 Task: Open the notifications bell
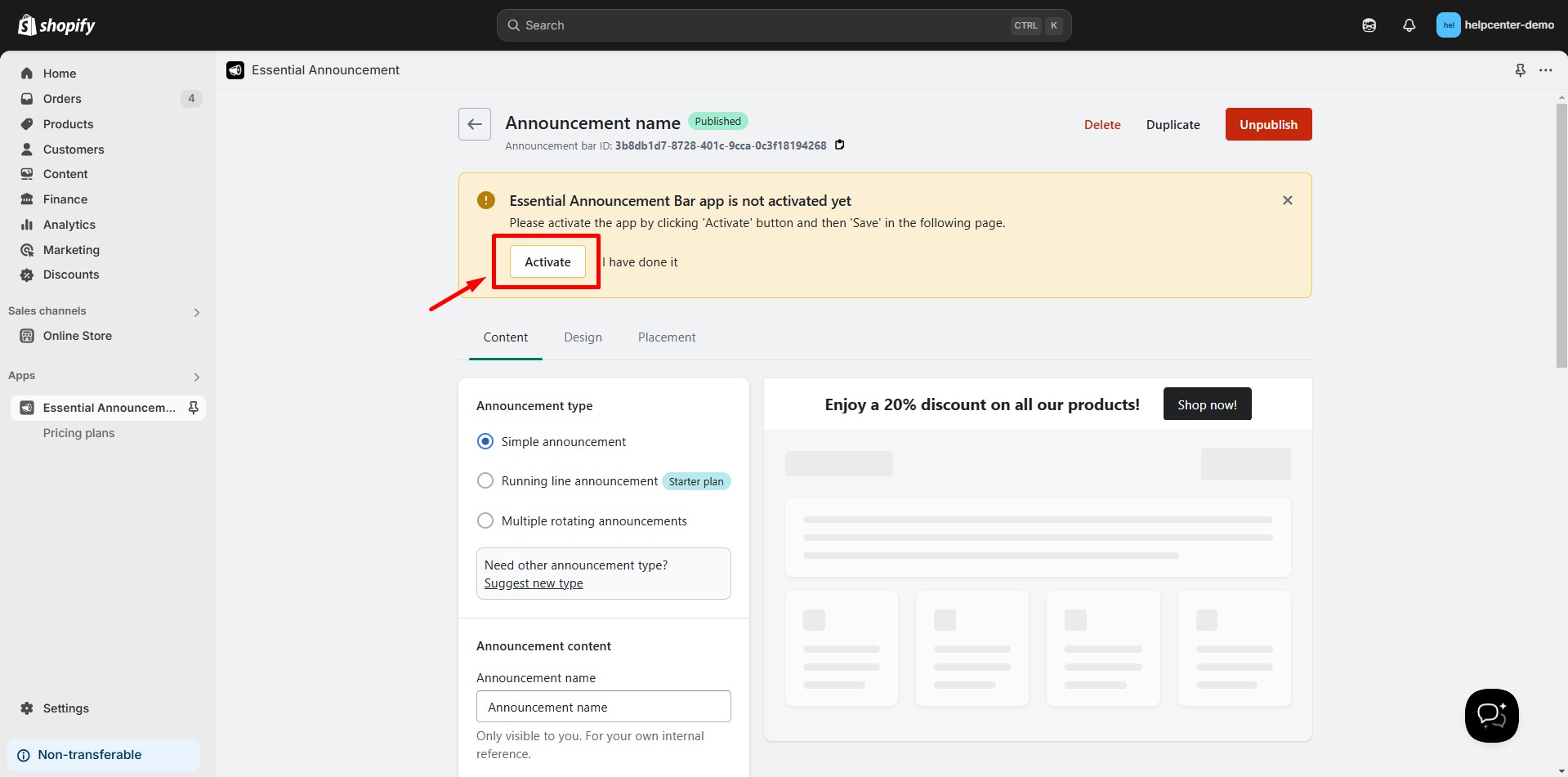coord(1409,25)
